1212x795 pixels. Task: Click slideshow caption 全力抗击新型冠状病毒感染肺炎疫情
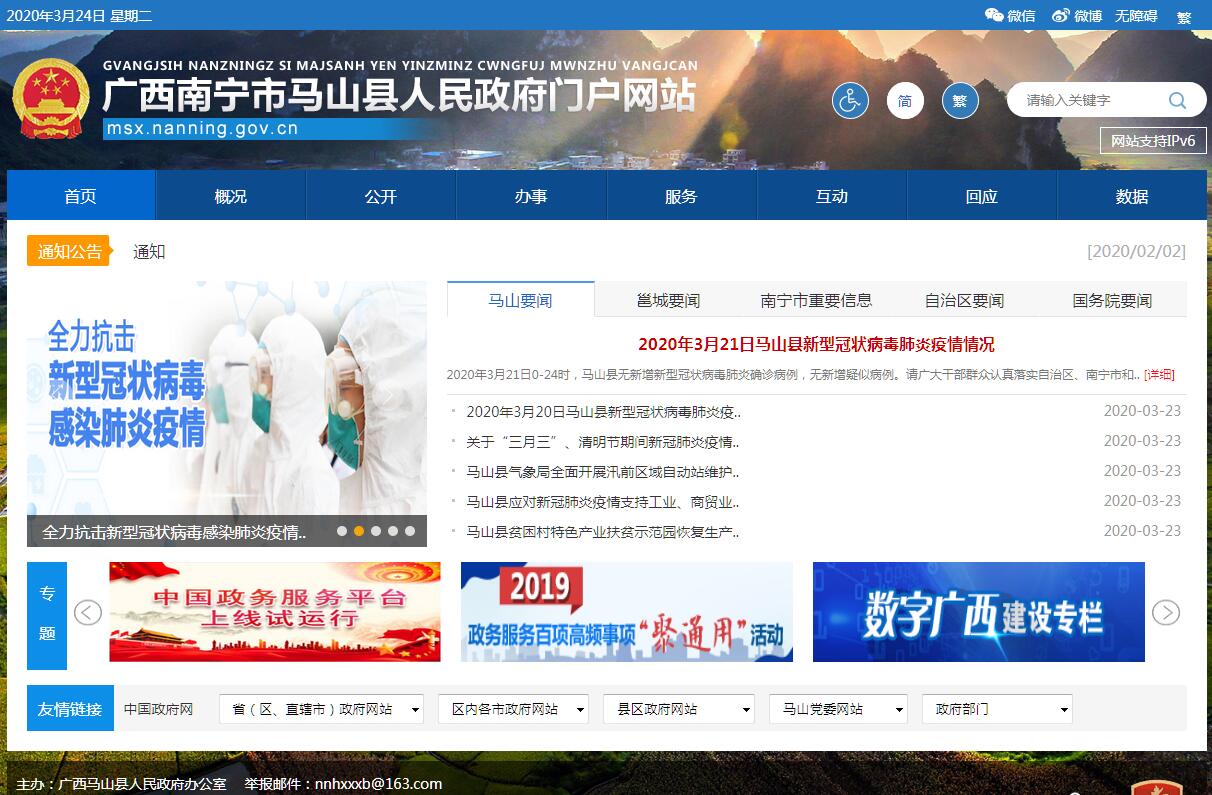point(175,532)
